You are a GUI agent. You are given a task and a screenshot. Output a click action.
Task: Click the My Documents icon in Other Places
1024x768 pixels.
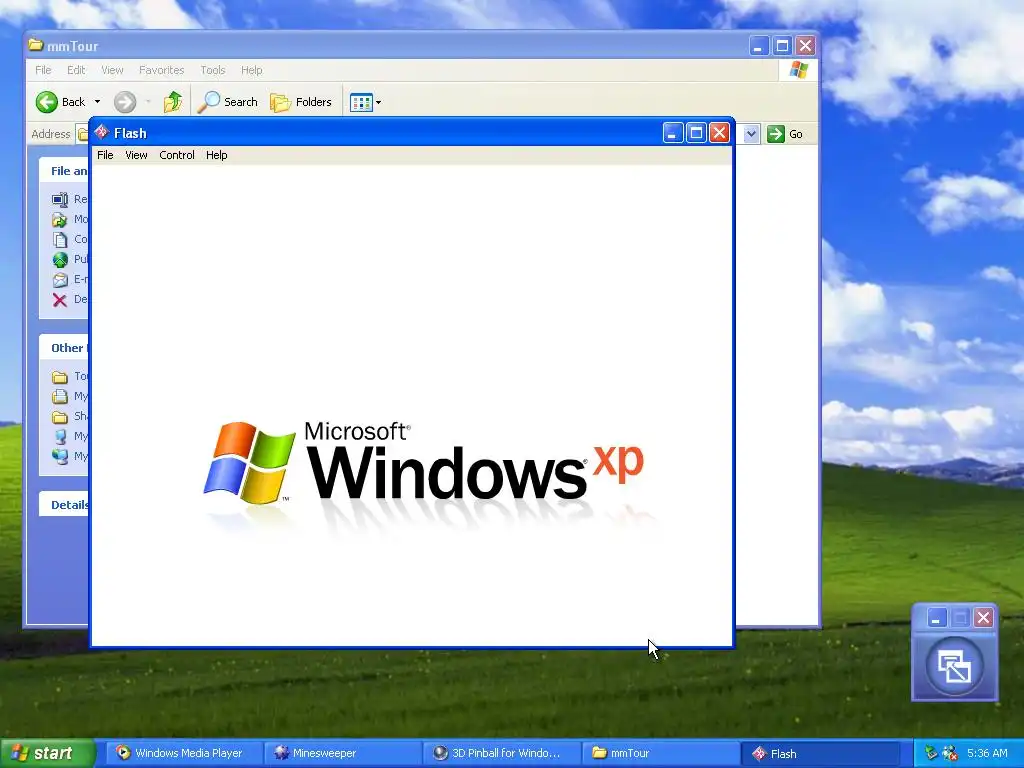click(x=59, y=396)
